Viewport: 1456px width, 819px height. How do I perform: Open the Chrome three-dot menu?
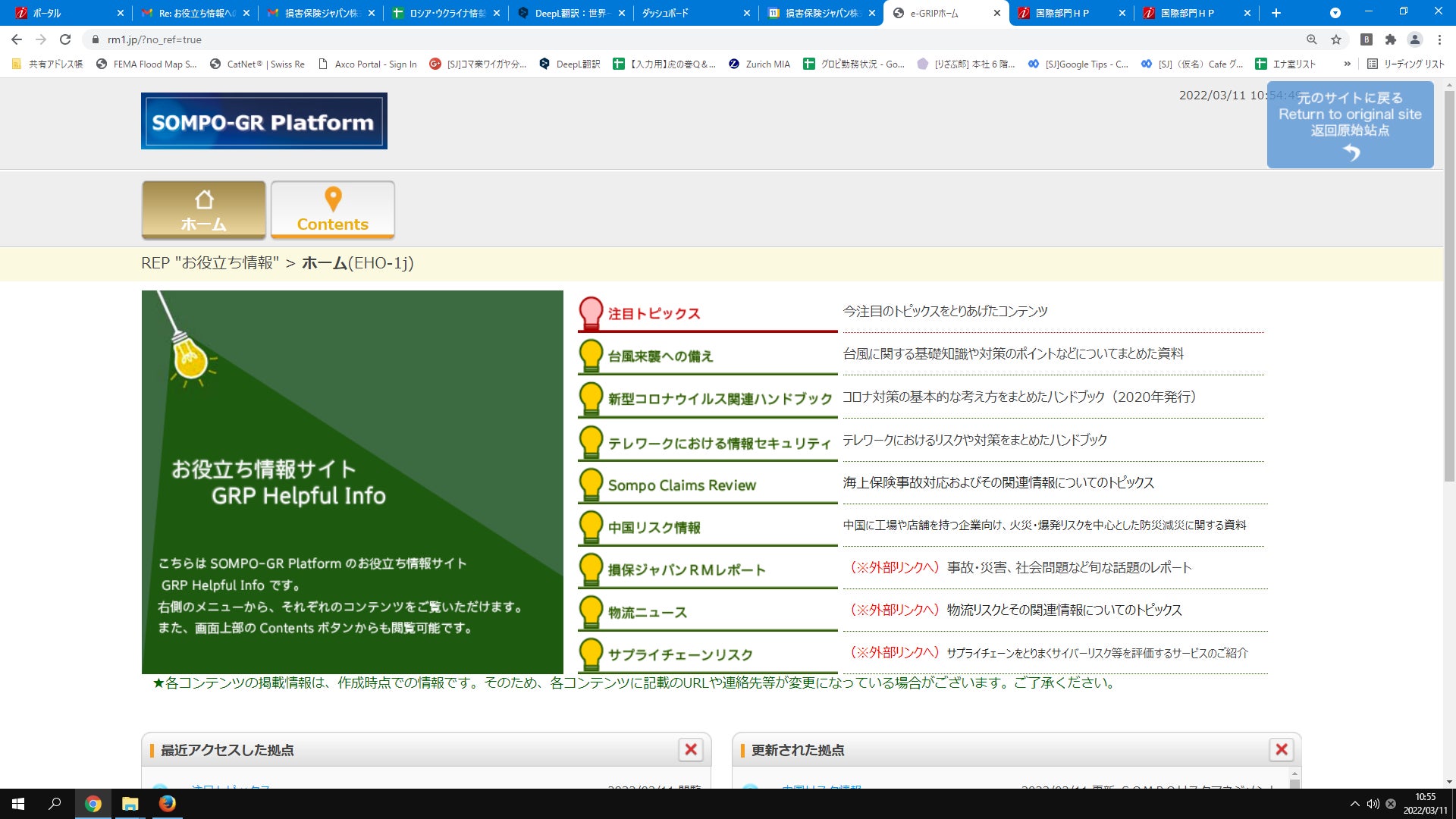click(x=1439, y=39)
